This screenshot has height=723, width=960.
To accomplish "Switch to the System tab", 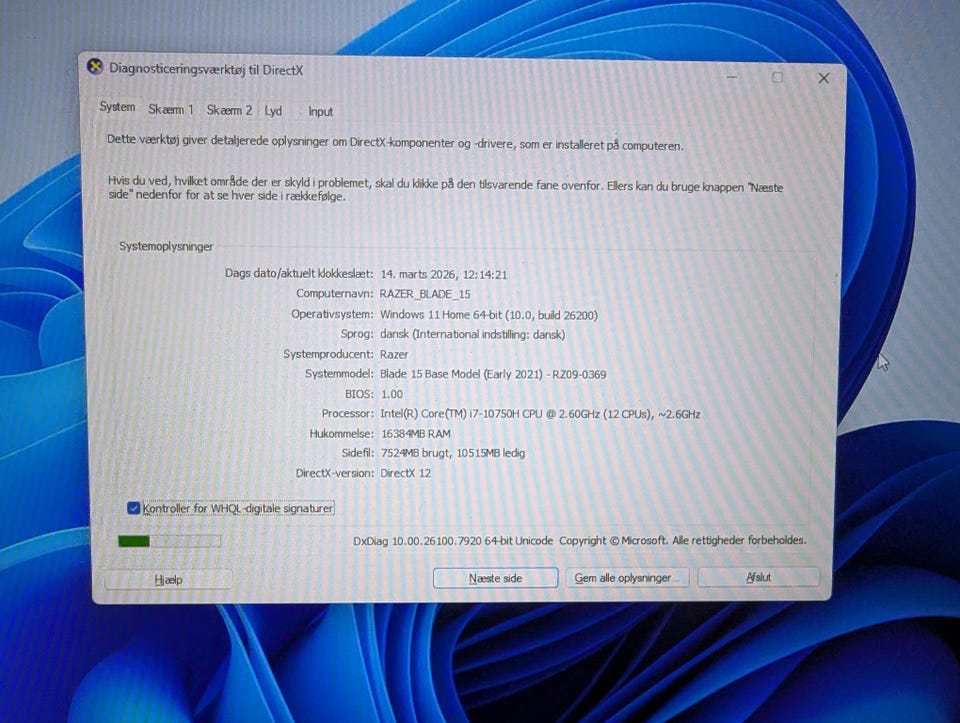I will coord(117,107).
